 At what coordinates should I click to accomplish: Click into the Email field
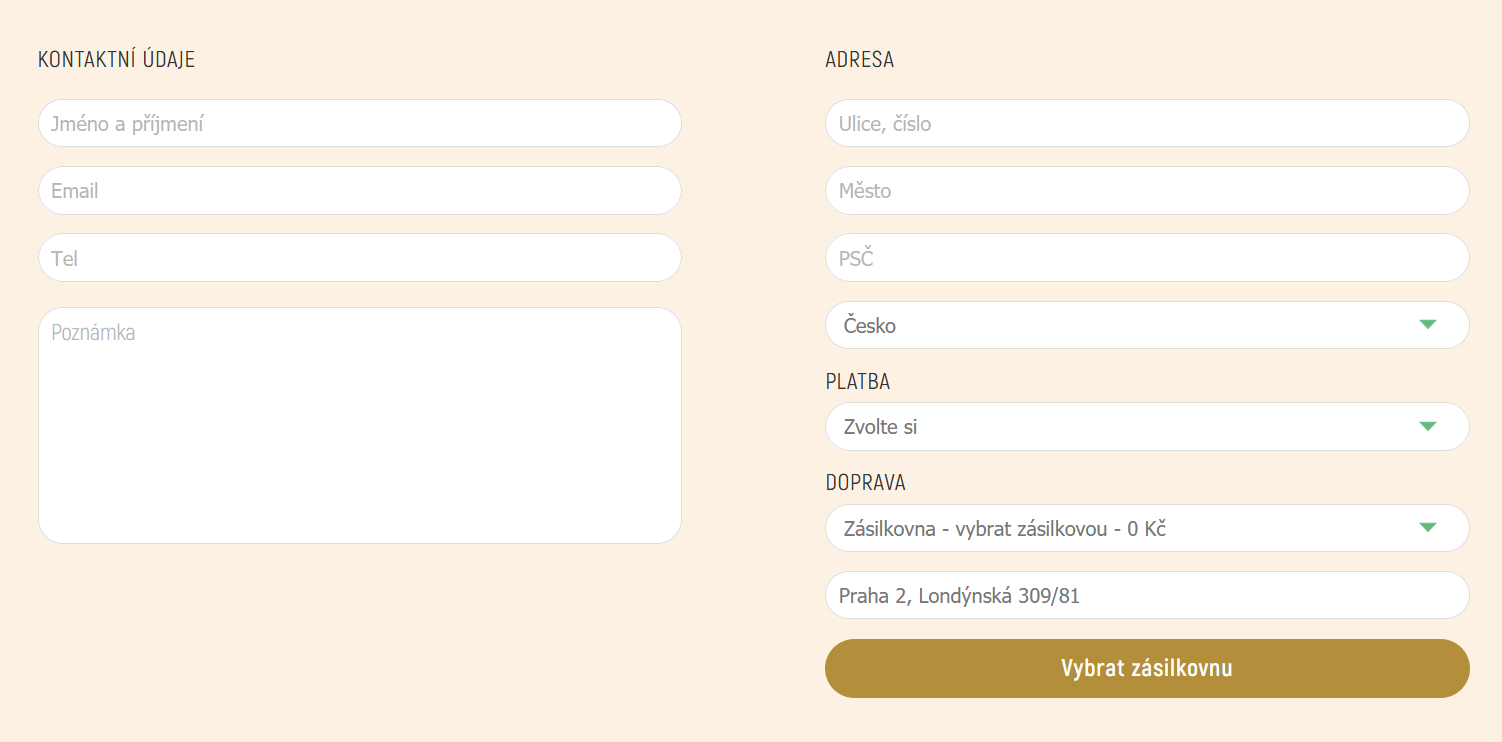(360, 190)
